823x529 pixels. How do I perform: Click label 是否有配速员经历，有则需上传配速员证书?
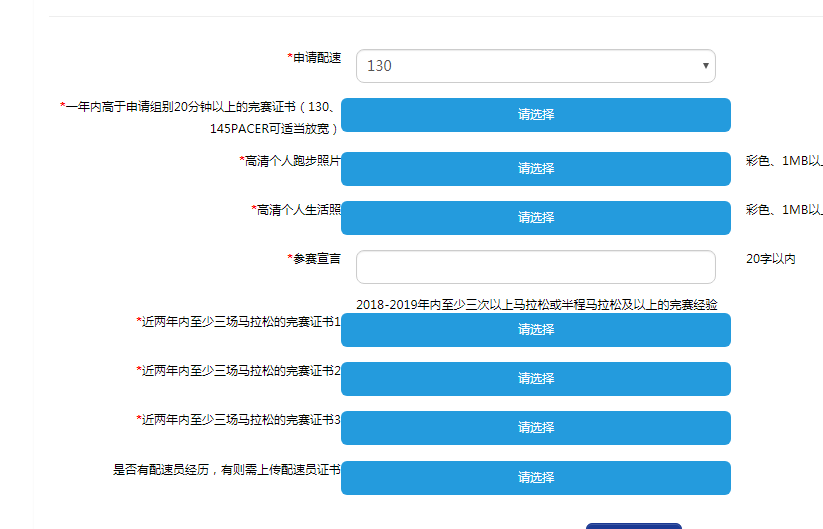[227, 470]
